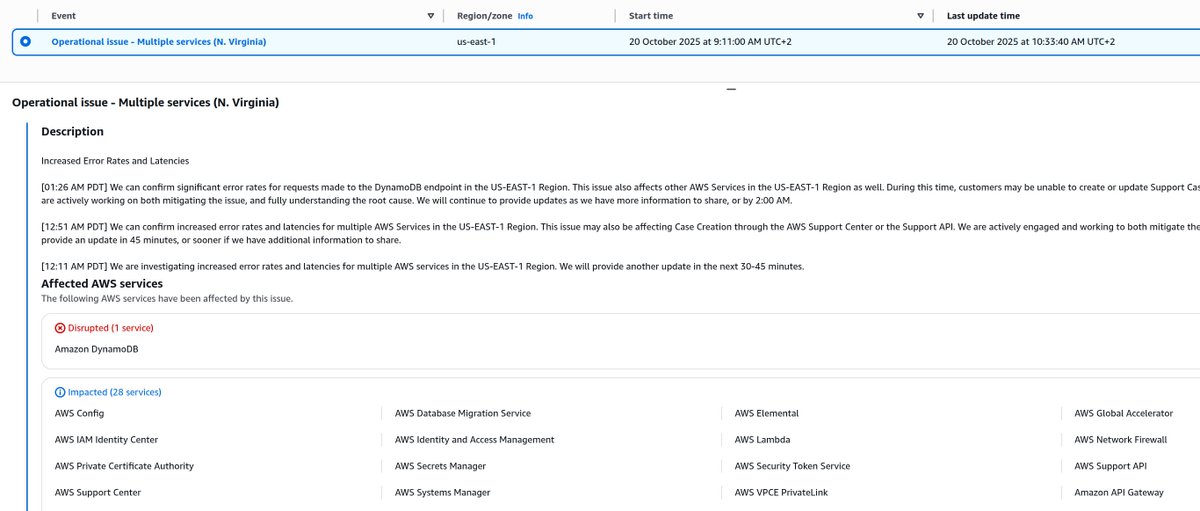
Task: Click AWS Secrets Manager entry
Action: click(x=440, y=466)
